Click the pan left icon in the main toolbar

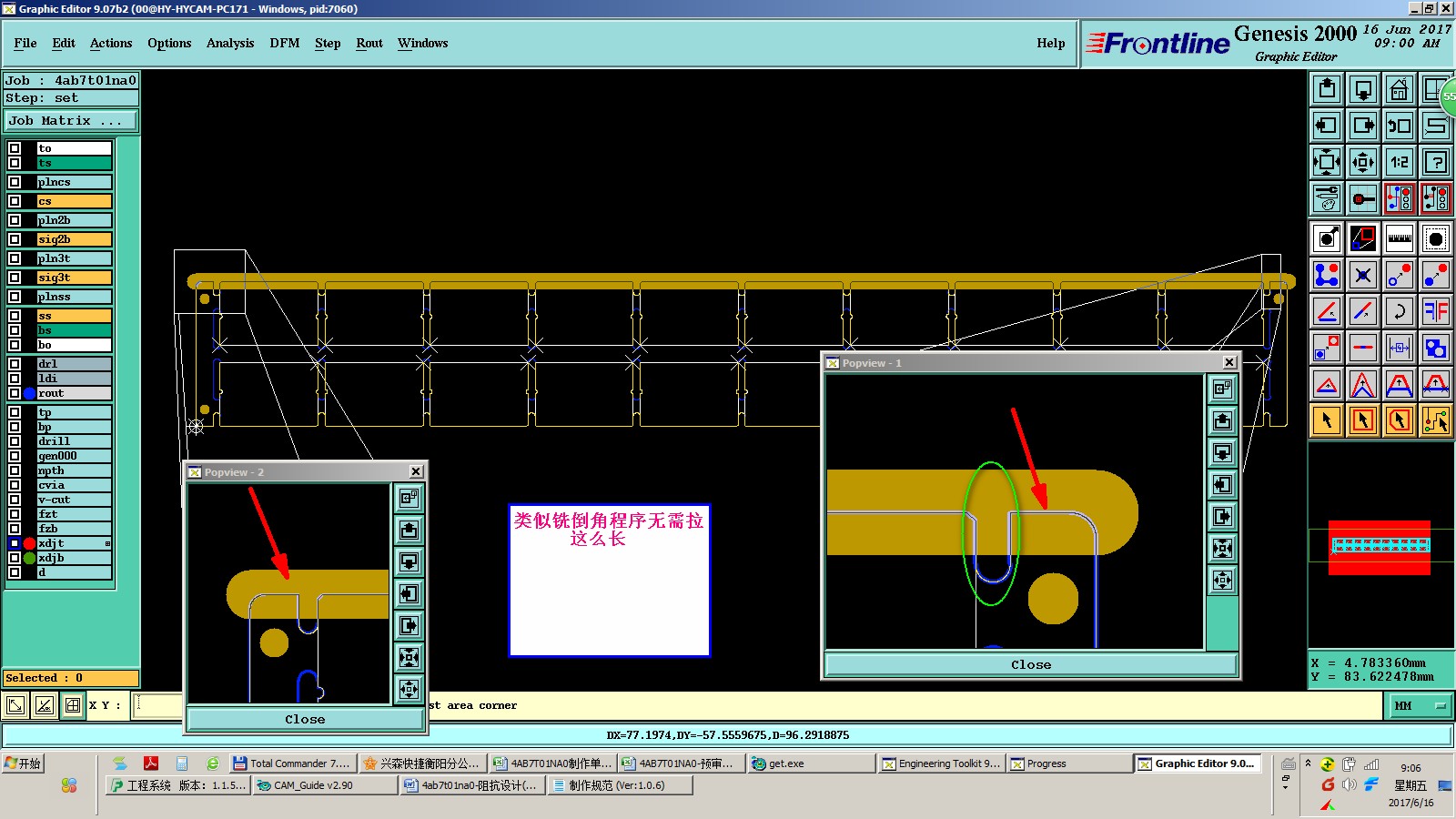click(x=1327, y=126)
